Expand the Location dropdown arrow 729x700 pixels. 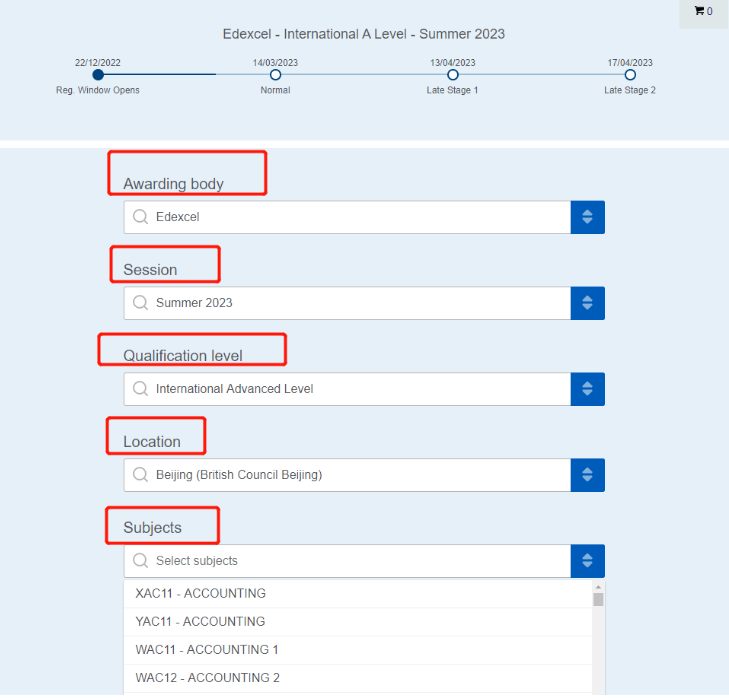coord(588,475)
